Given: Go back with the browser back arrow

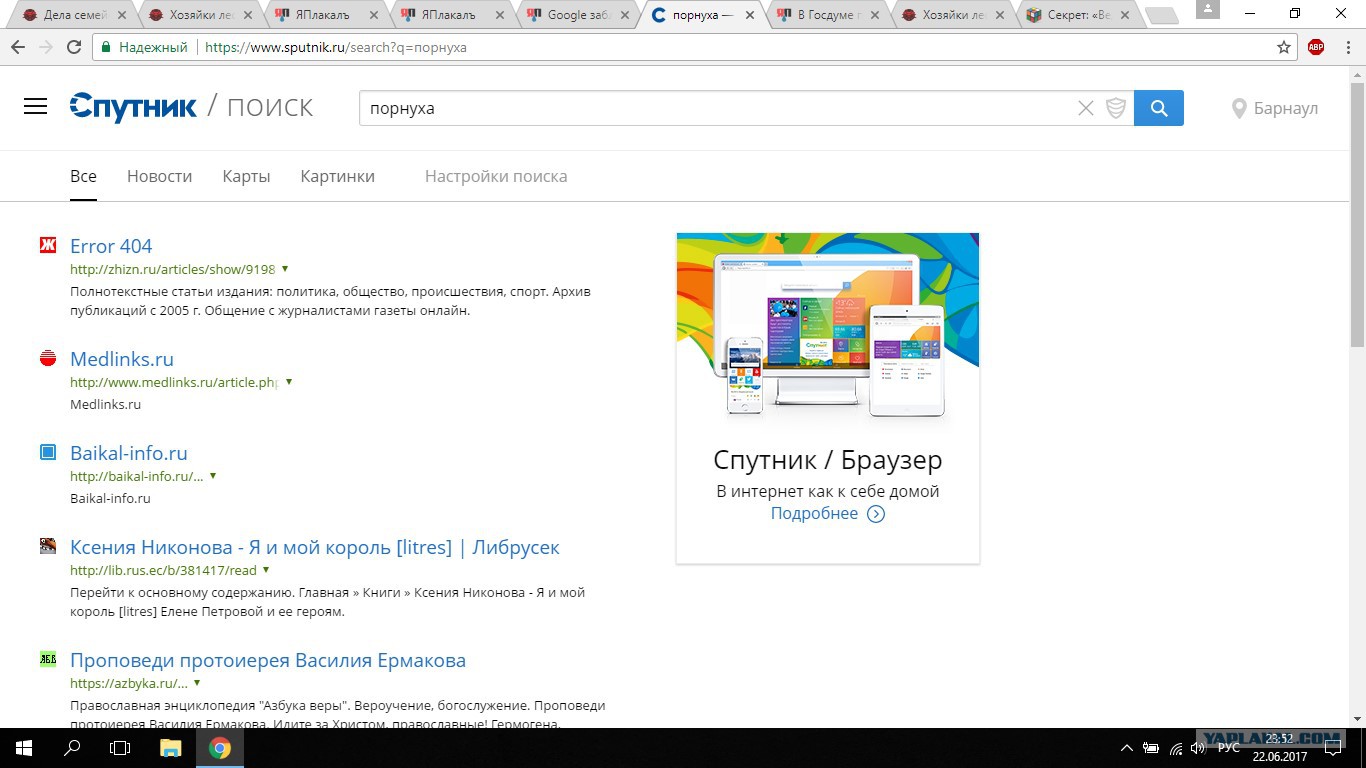Looking at the screenshot, I should coord(18,47).
